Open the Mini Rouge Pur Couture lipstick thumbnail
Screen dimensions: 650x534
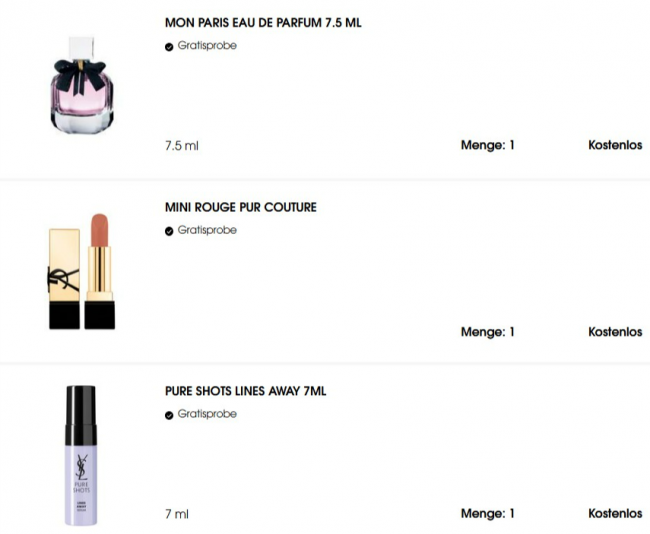click(x=82, y=272)
